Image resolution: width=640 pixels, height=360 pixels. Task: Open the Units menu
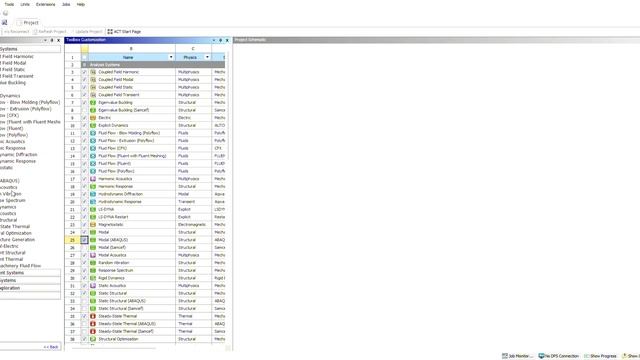(x=25, y=4)
